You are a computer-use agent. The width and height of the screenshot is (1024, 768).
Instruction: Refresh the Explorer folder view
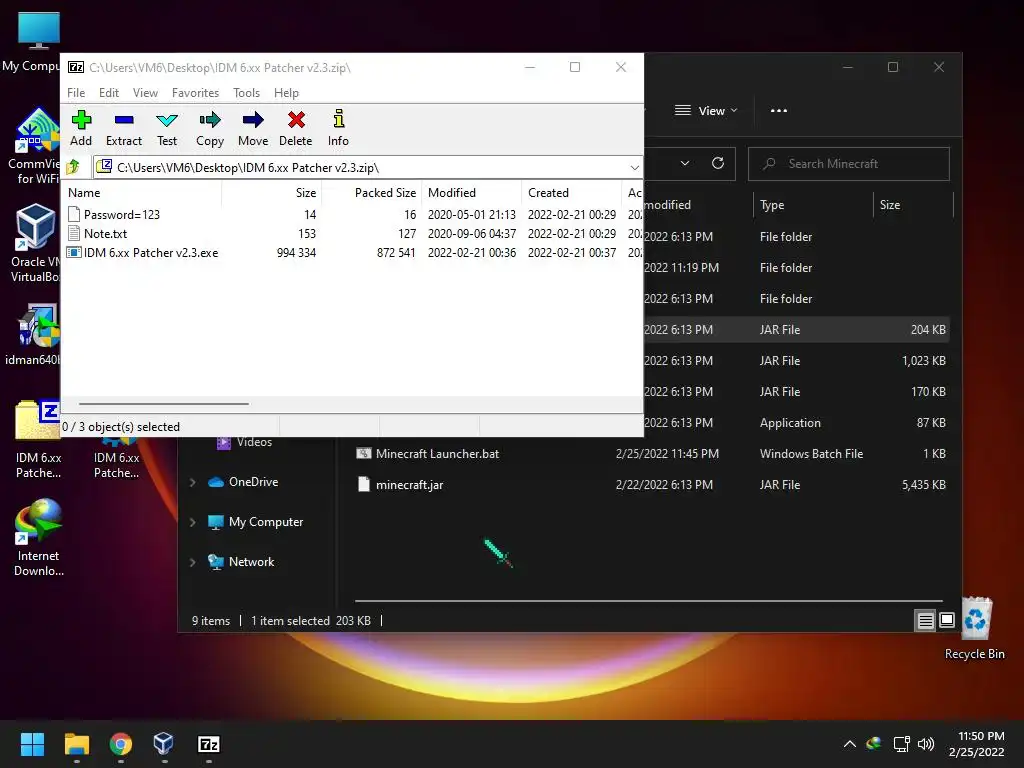click(718, 163)
